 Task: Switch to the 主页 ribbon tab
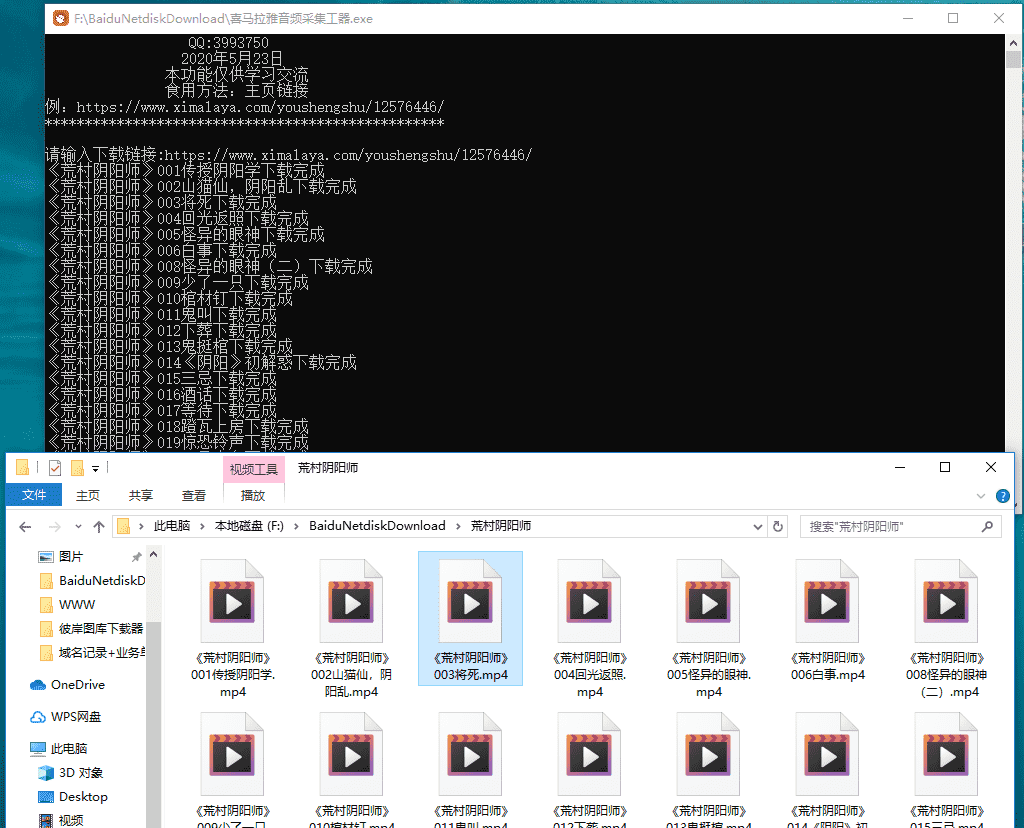click(88, 496)
